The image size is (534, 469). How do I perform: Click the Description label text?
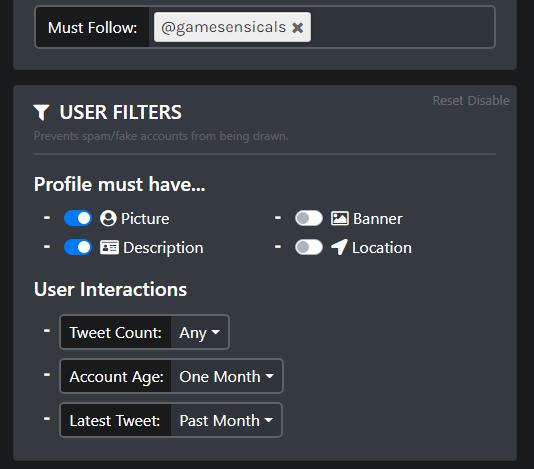coord(163,248)
